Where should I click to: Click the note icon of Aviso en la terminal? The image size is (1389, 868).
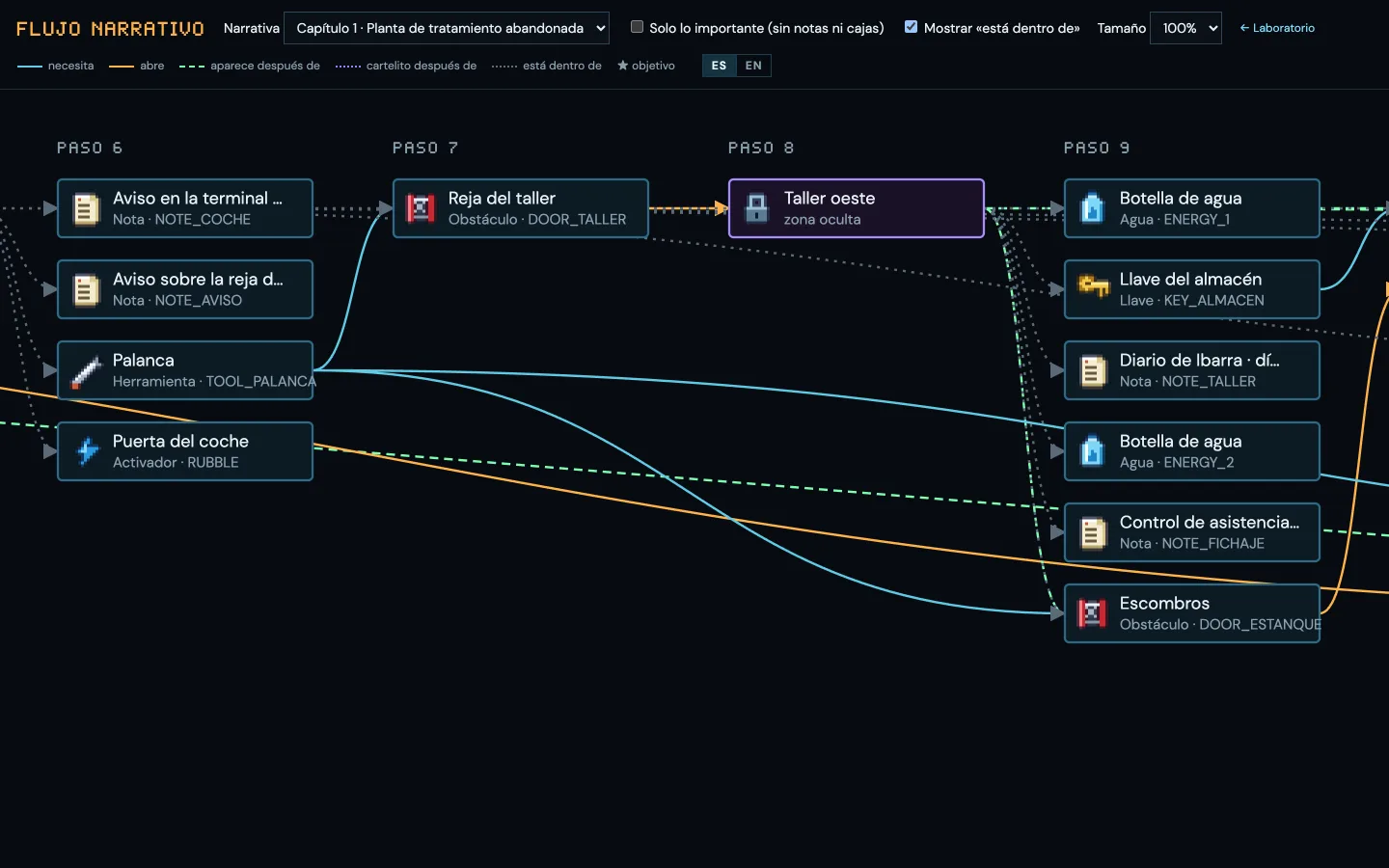pos(87,208)
